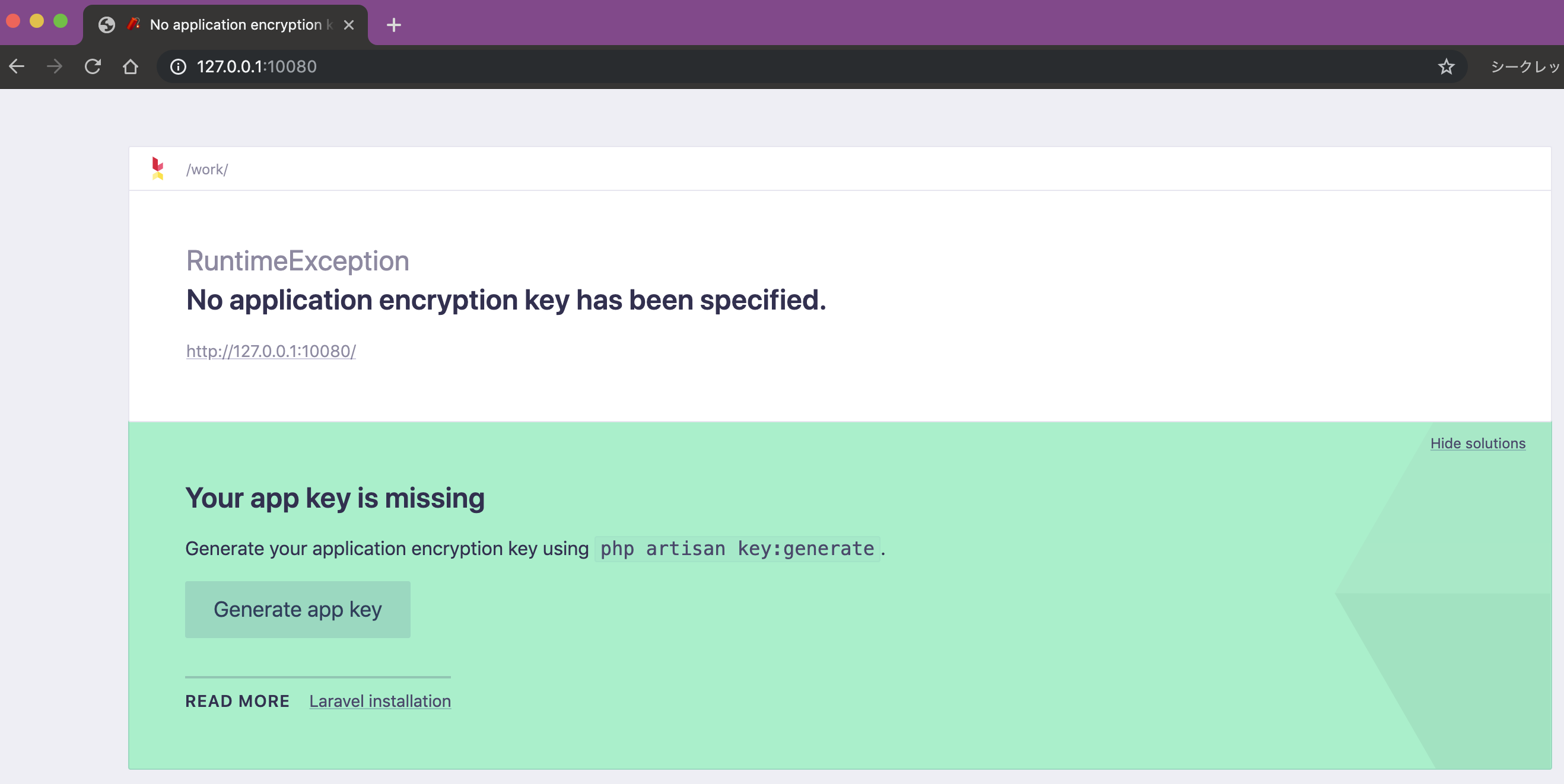Screen dimensions: 1564x784
Task: Reload the current page
Action: pyautogui.click(x=93, y=66)
